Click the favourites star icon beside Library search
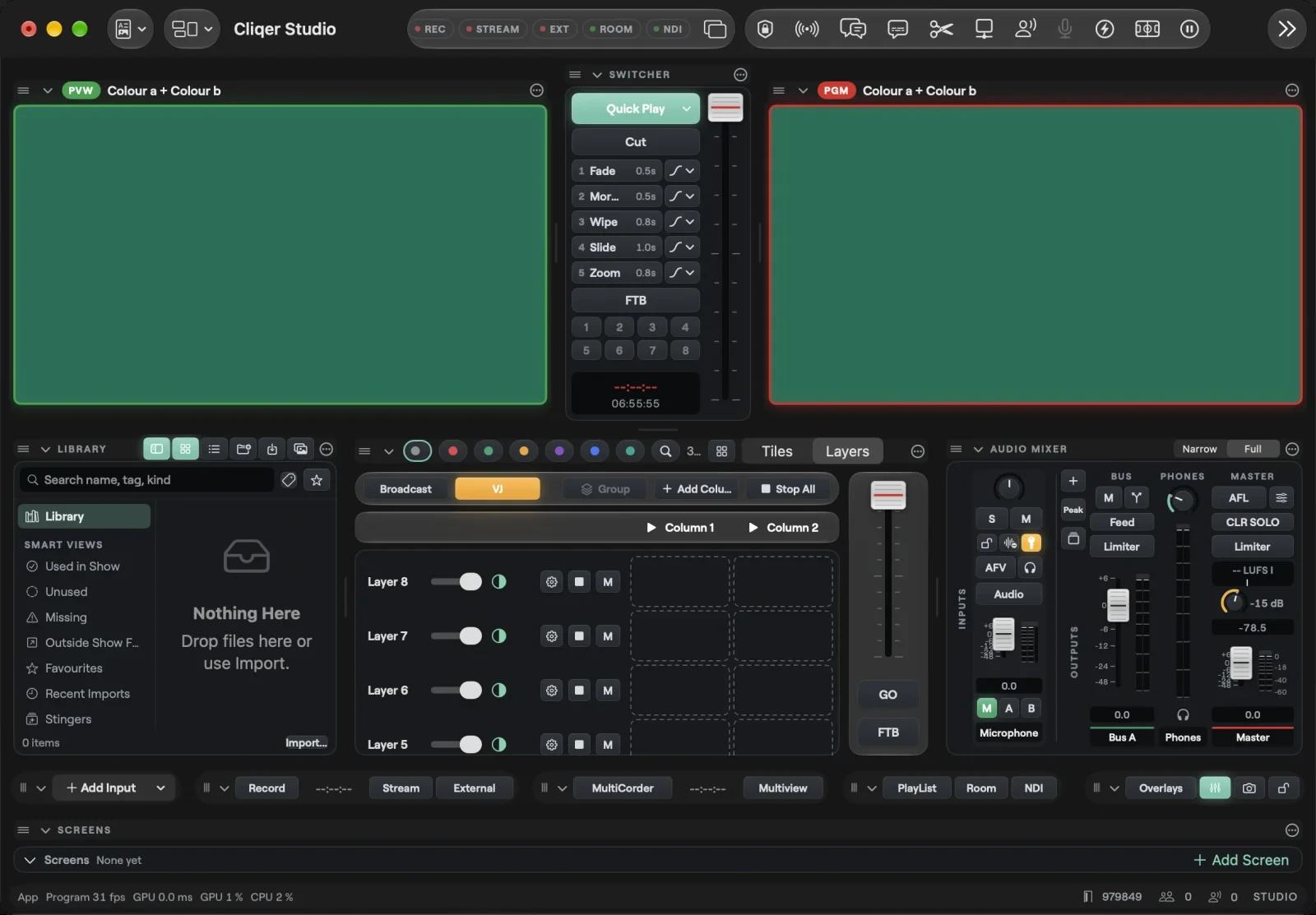Image resolution: width=1316 pixels, height=915 pixels. (x=317, y=479)
